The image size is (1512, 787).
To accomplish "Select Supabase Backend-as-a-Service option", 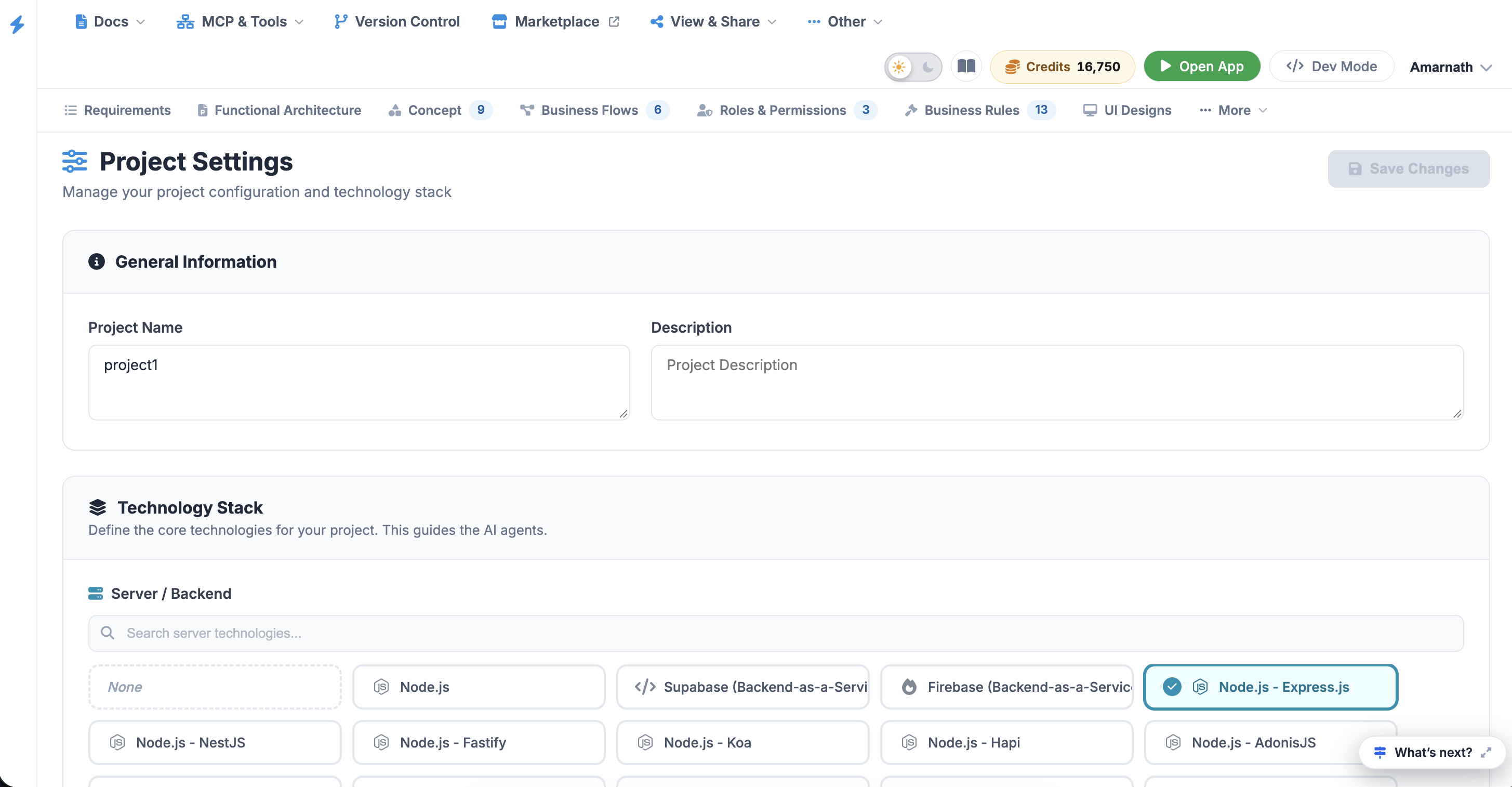I will point(742,687).
